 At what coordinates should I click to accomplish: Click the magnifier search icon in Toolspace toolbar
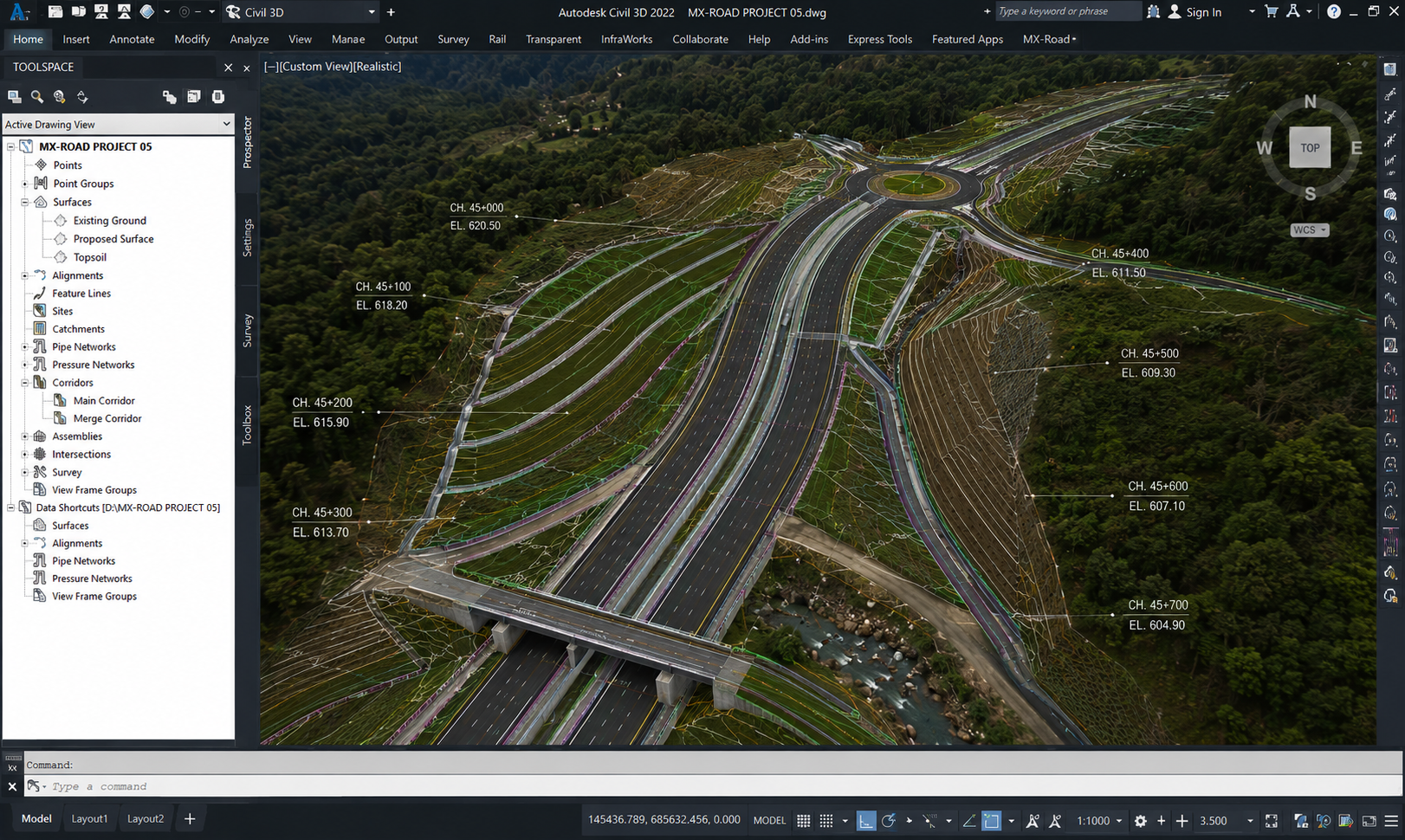37,97
